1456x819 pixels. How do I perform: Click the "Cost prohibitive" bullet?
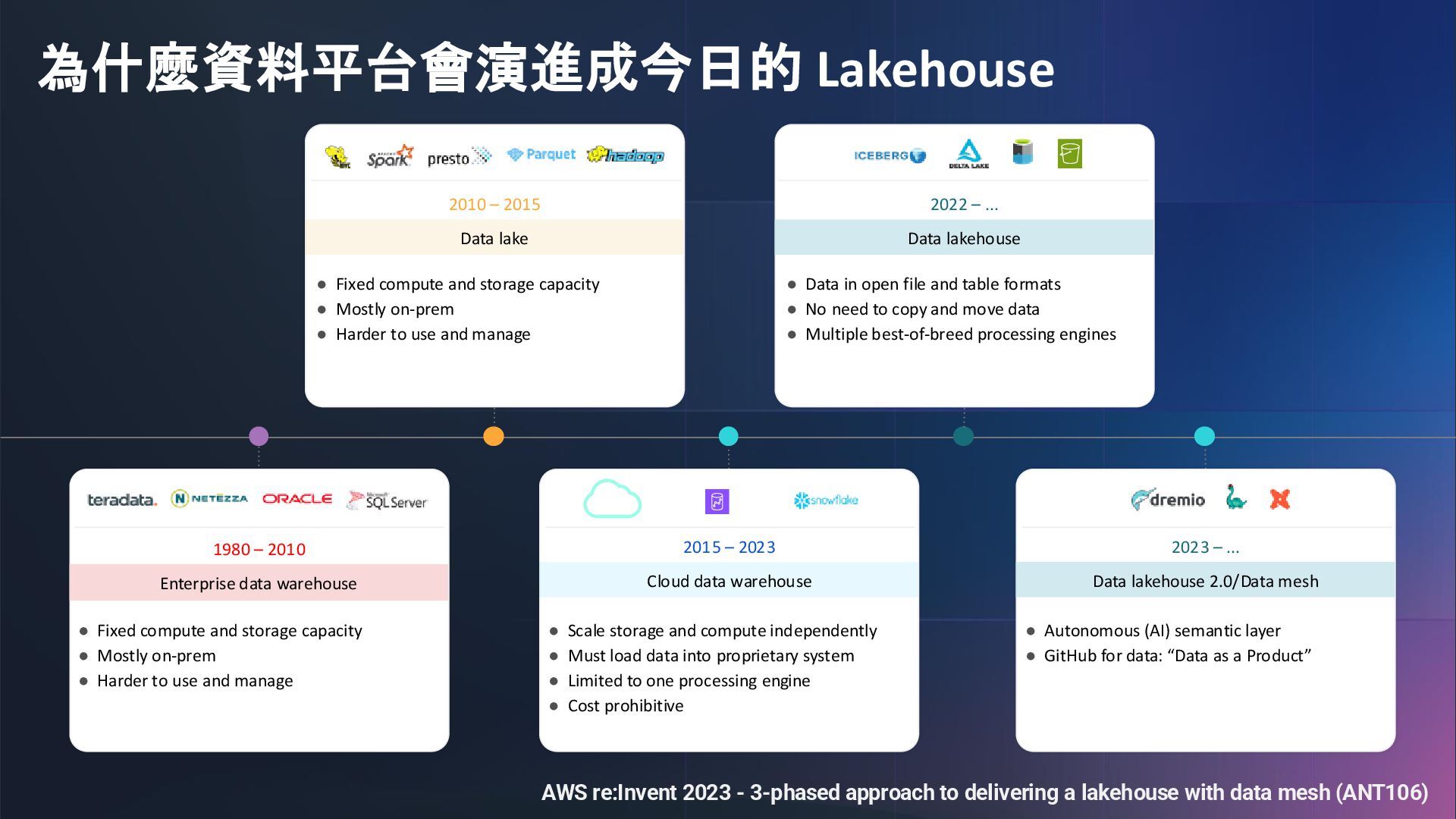coord(626,706)
